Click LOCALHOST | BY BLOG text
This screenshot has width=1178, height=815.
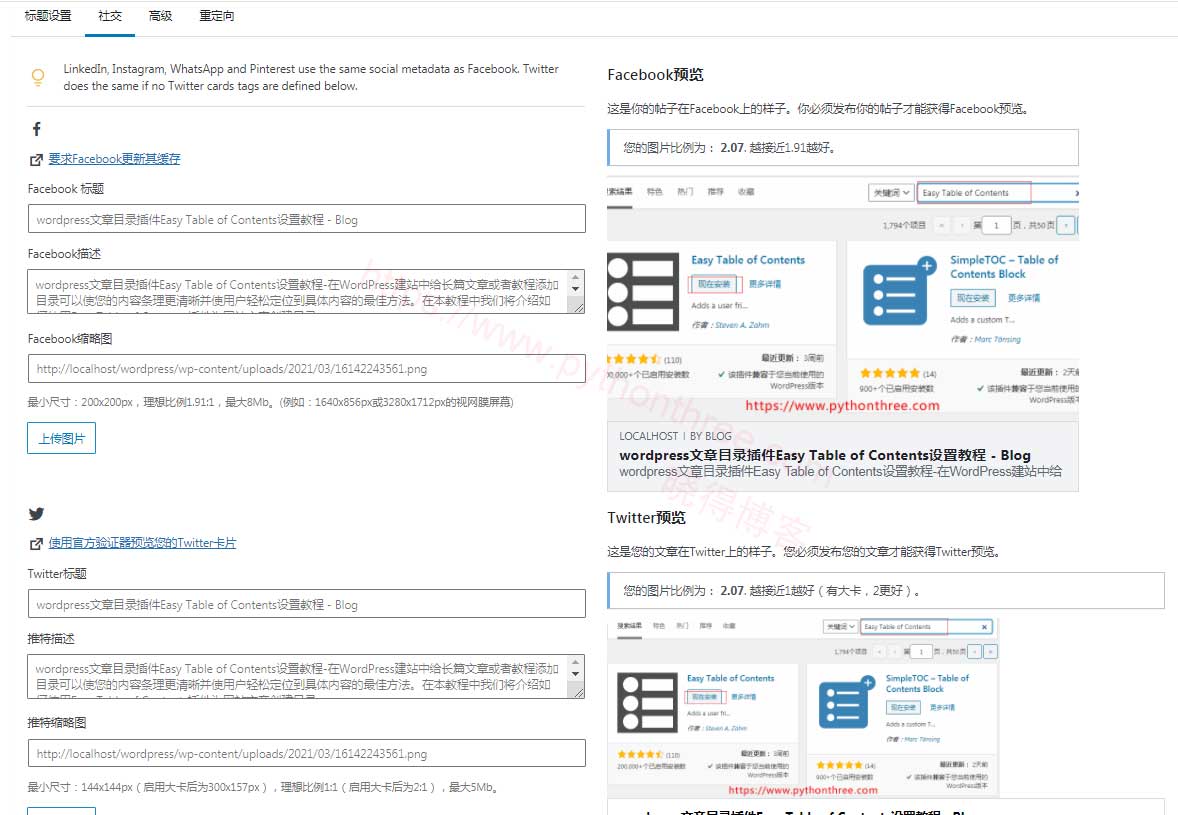pyautogui.click(x=675, y=436)
